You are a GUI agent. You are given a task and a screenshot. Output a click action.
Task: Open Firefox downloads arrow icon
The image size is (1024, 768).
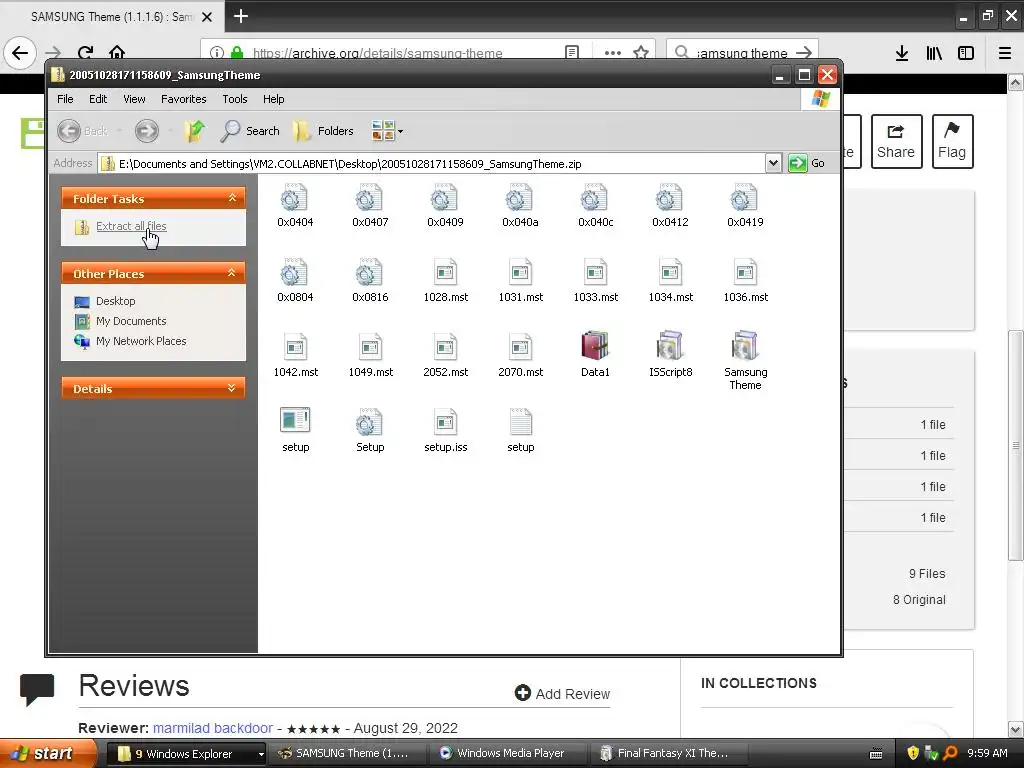tap(901, 53)
